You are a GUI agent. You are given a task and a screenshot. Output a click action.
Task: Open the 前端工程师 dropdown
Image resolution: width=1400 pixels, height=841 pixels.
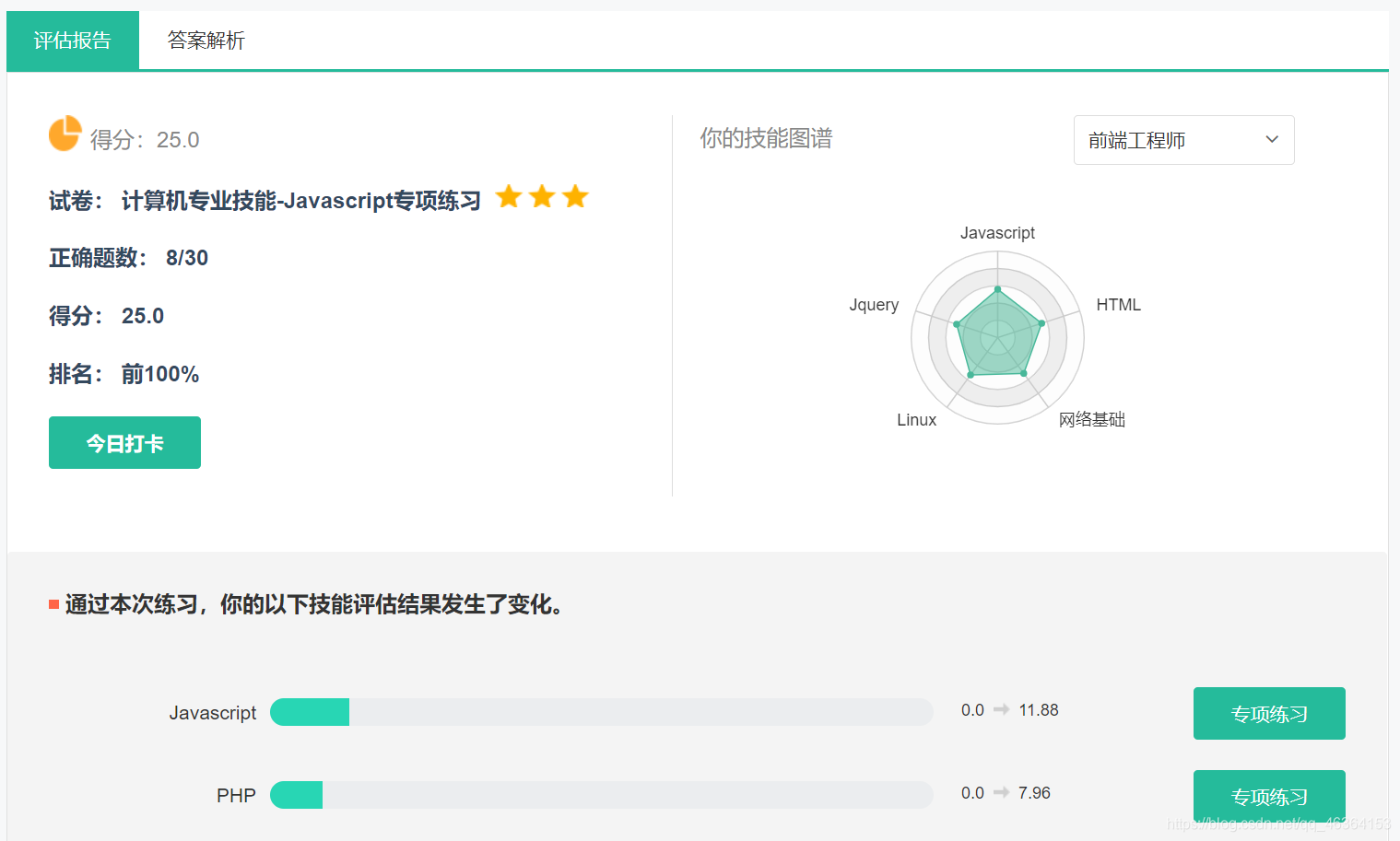tap(1183, 140)
